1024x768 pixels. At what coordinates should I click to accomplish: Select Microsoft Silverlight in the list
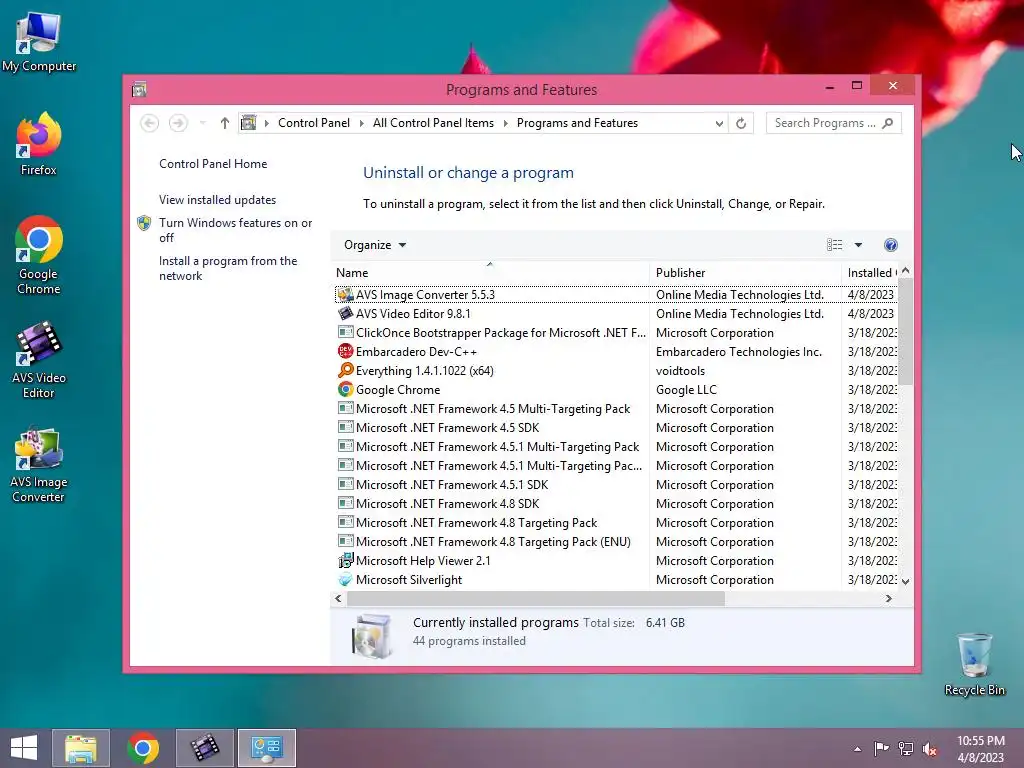[x=615, y=579]
